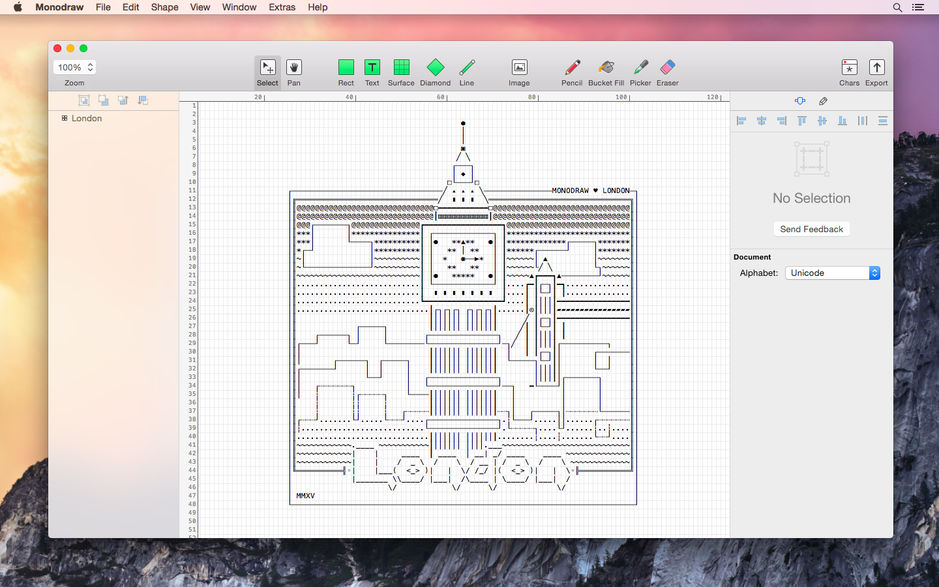The image size is (939, 587).
Task: Select the Pencil drawing tool
Action: tap(572, 72)
